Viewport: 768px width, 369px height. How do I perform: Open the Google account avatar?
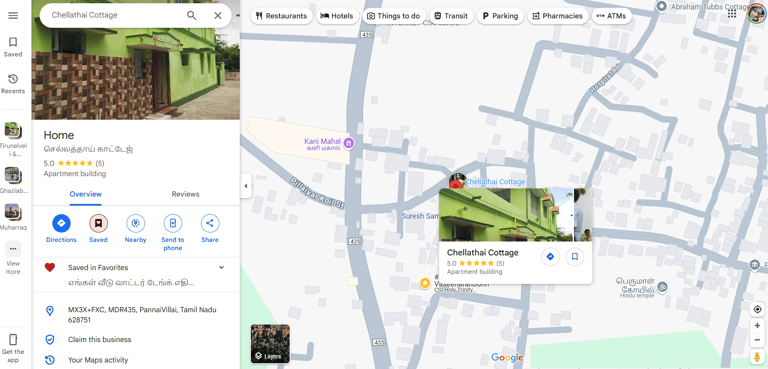(756, 13)
